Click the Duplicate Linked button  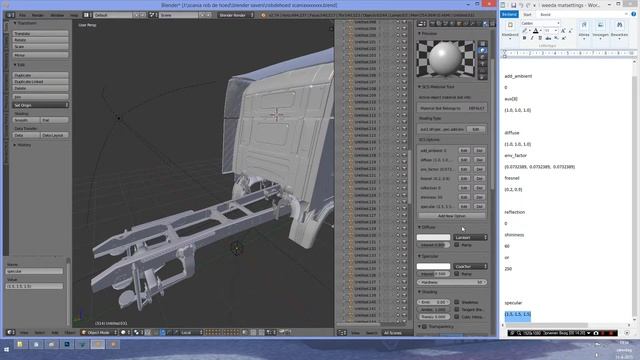[x=40, y=82]
